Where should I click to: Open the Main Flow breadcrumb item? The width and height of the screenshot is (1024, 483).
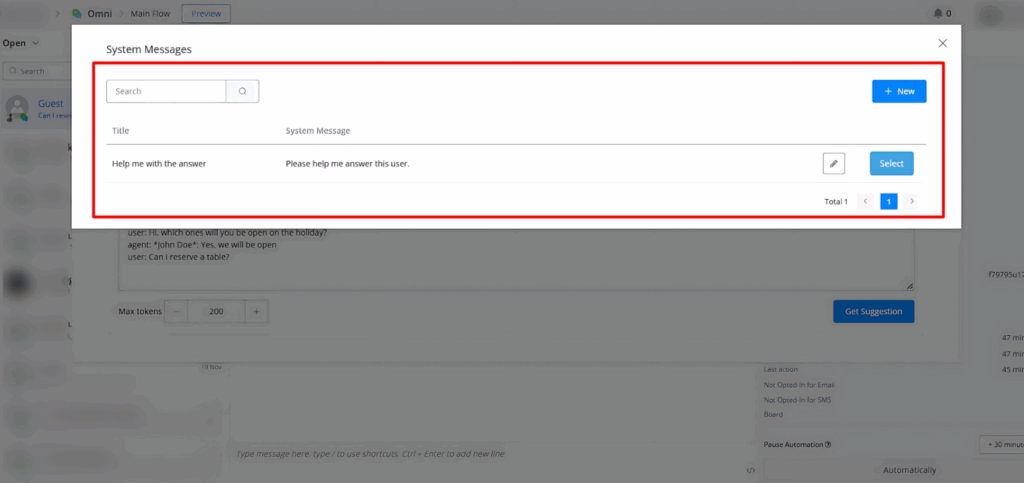point(149,14)
